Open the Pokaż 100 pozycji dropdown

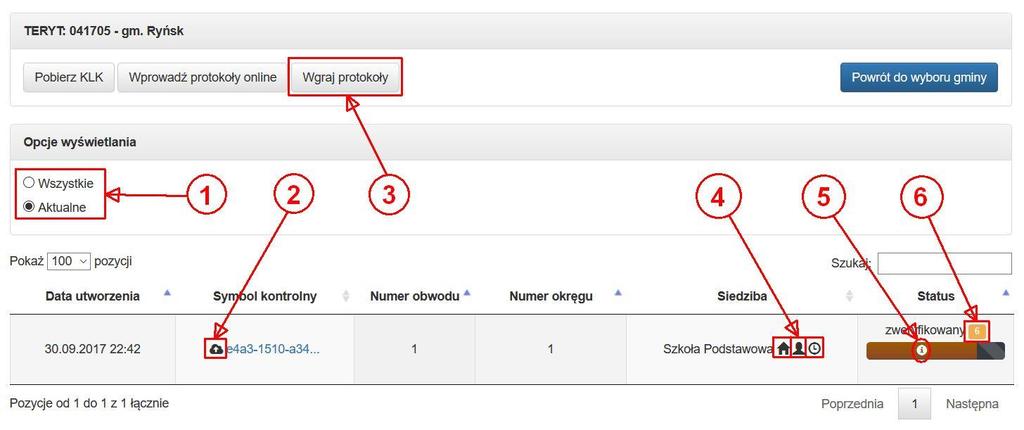pos(69,261)
